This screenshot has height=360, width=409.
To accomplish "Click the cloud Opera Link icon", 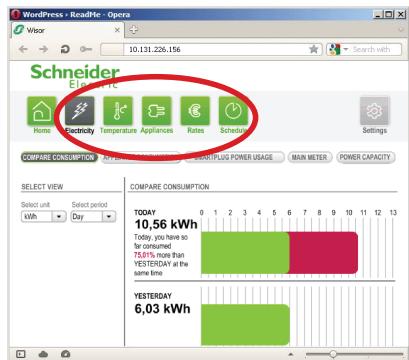I will click(x=43, y=354).
